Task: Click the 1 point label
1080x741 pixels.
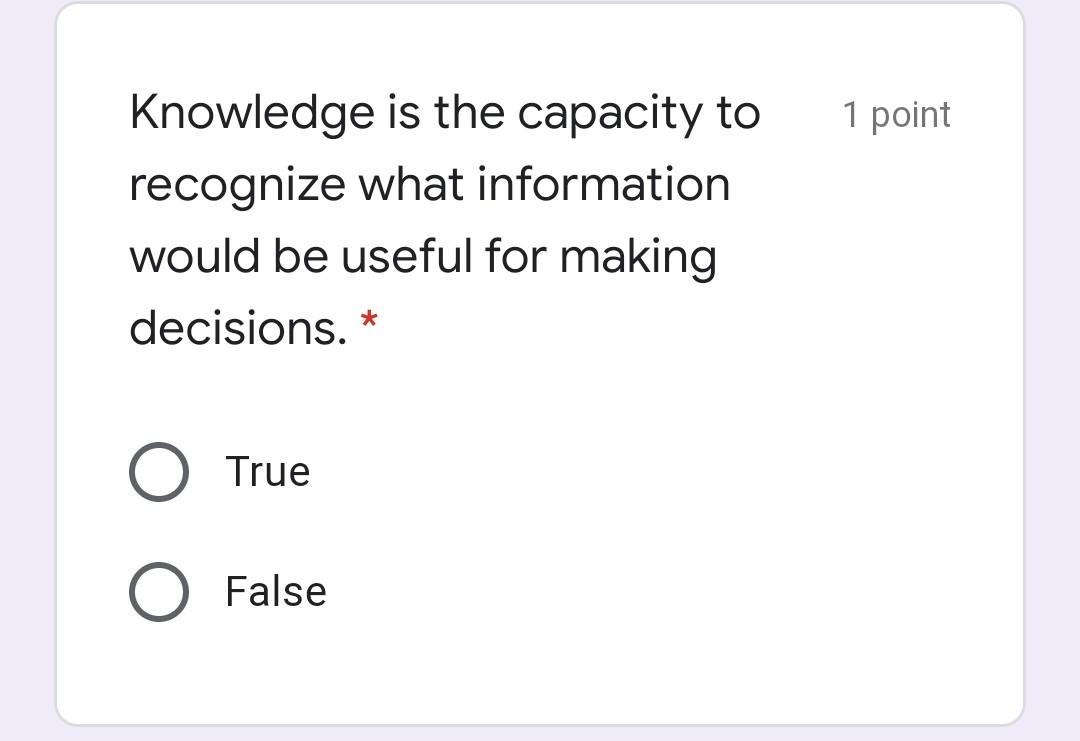Action: pyautogui.click(x=897, y=114)
